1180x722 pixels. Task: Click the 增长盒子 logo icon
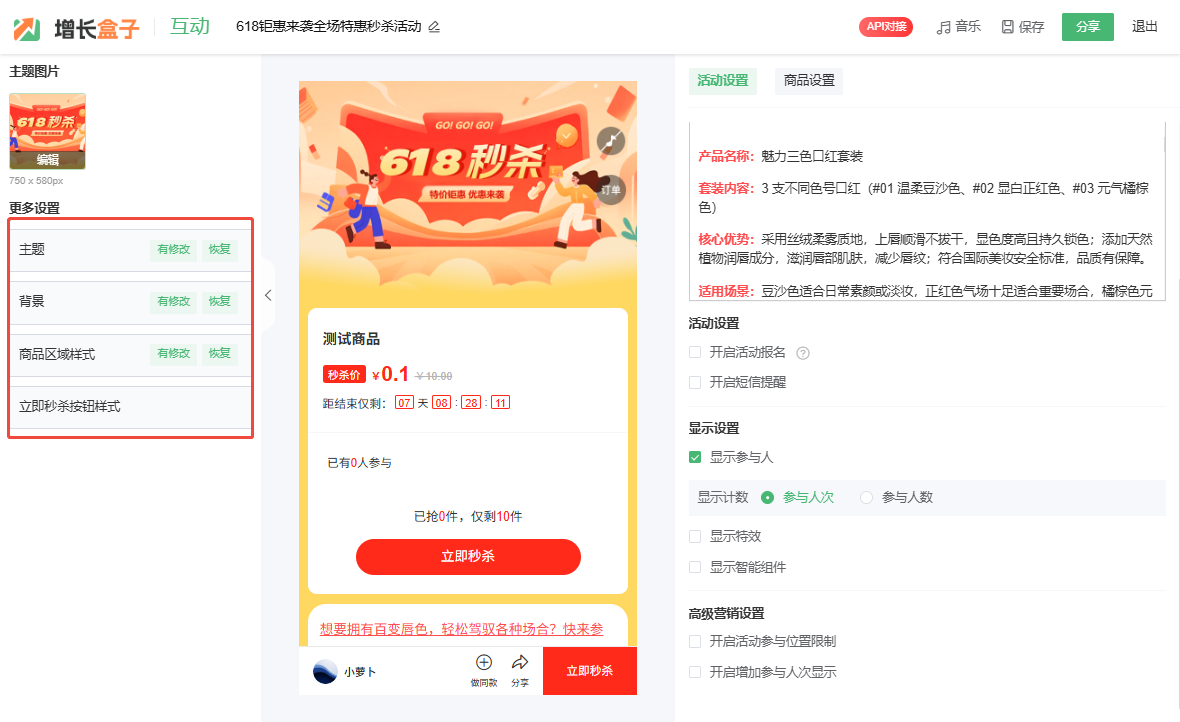click(26, 29)
